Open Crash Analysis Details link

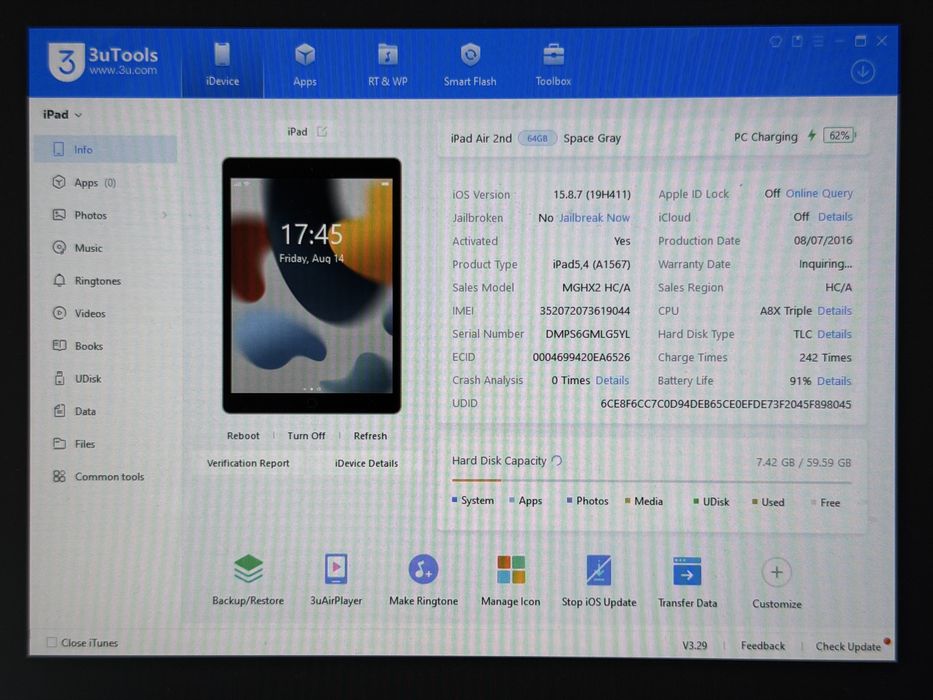coord(612,380)
